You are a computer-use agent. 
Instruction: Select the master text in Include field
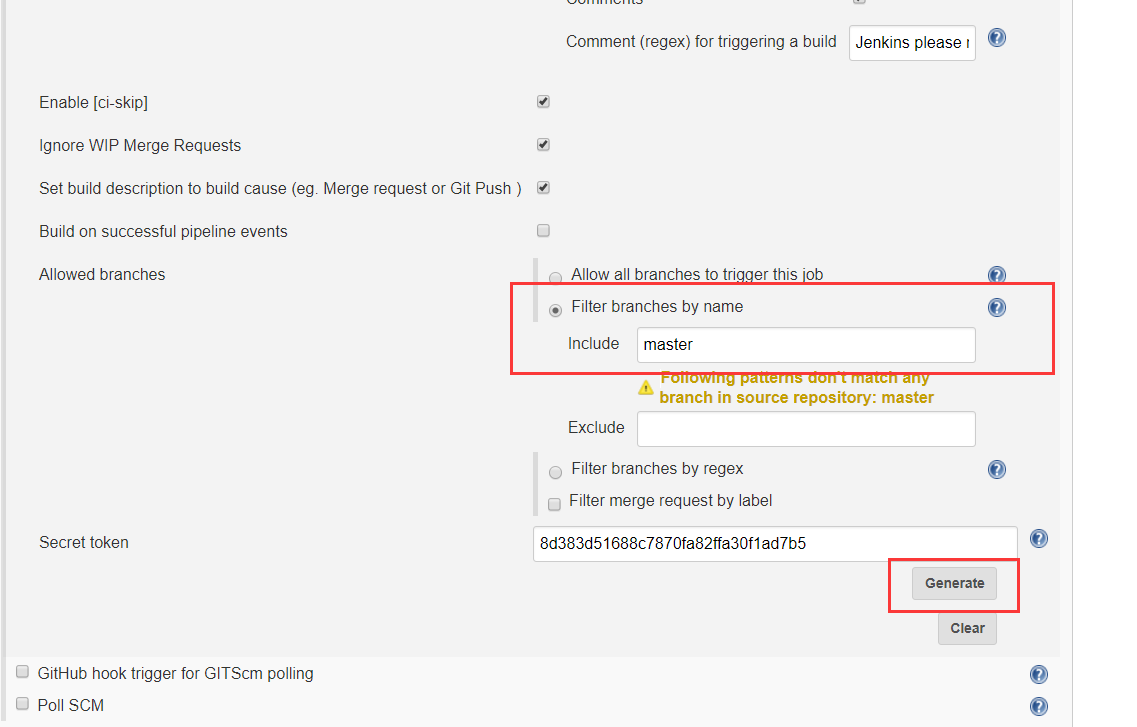(x=666, y=344)
